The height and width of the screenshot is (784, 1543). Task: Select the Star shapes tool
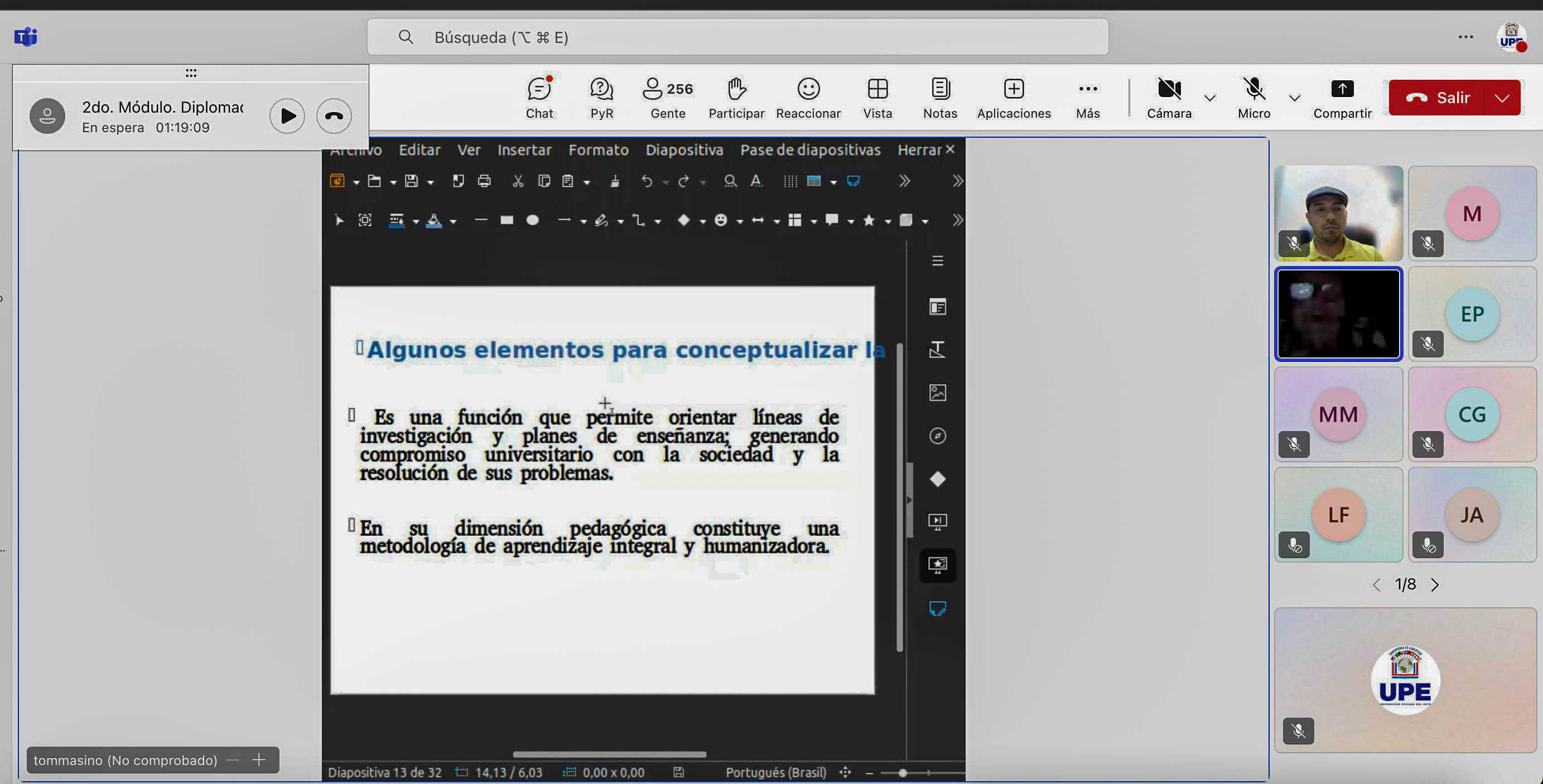click(x=869, y=220)
